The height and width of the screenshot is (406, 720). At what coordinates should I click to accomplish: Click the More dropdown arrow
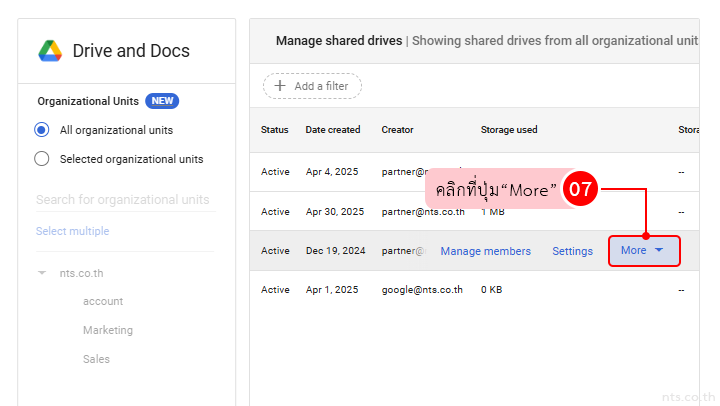[x=659, y=251]
